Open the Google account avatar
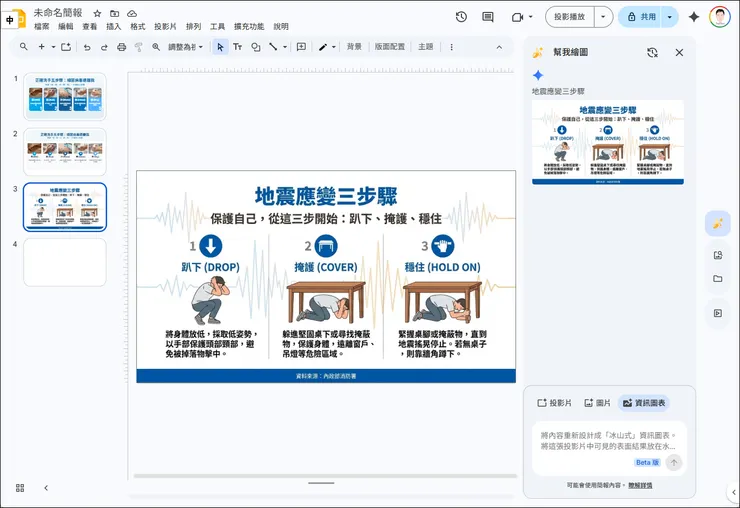 coord(719,17)
